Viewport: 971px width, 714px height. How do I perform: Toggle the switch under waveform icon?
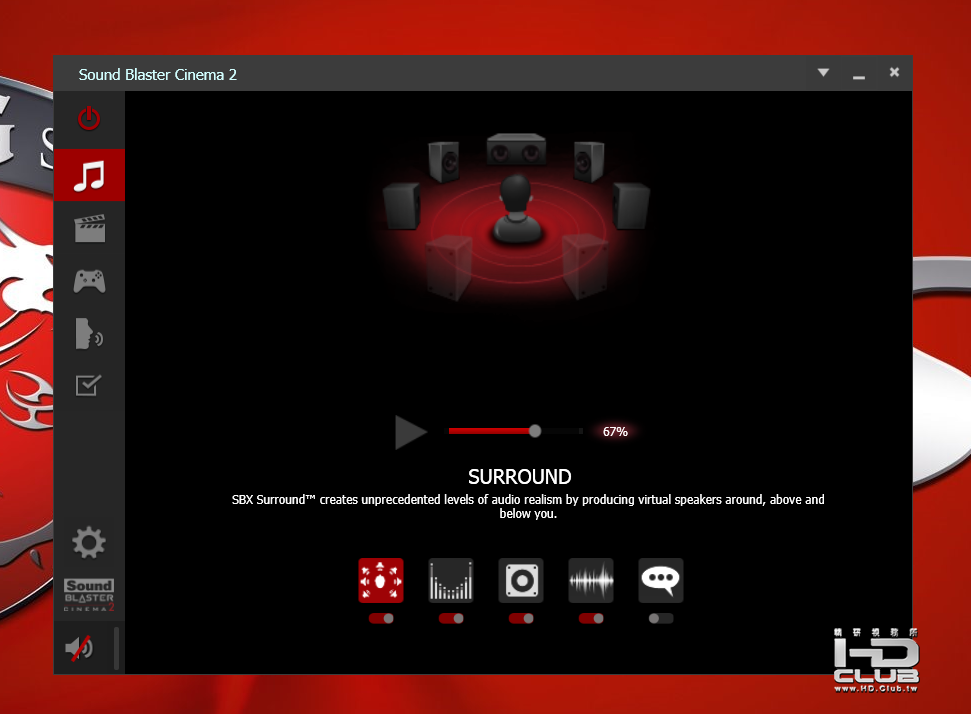point(591,618)
